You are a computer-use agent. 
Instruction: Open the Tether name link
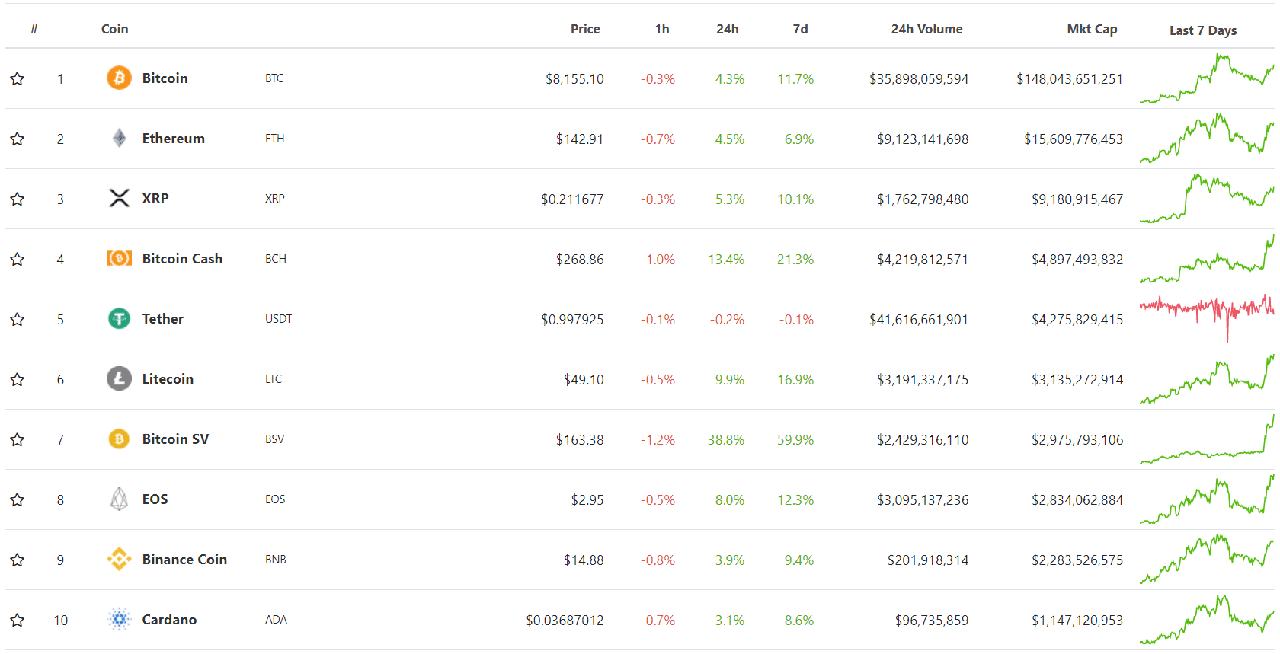(163, 319)
